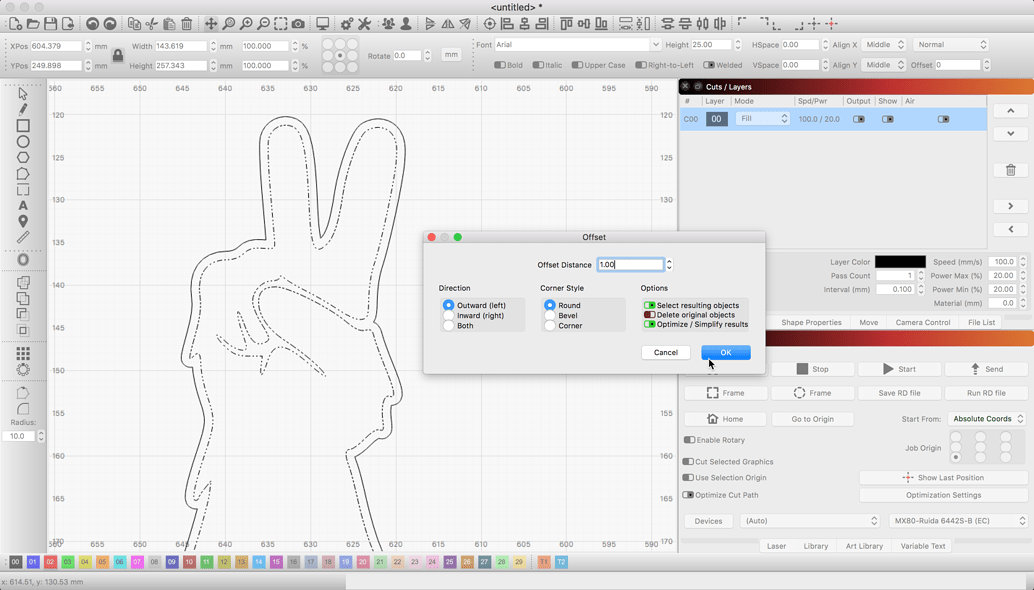Switch to the Art Library tab
1034x590 pixels.
pyautogui.click(x=864, y=546)
